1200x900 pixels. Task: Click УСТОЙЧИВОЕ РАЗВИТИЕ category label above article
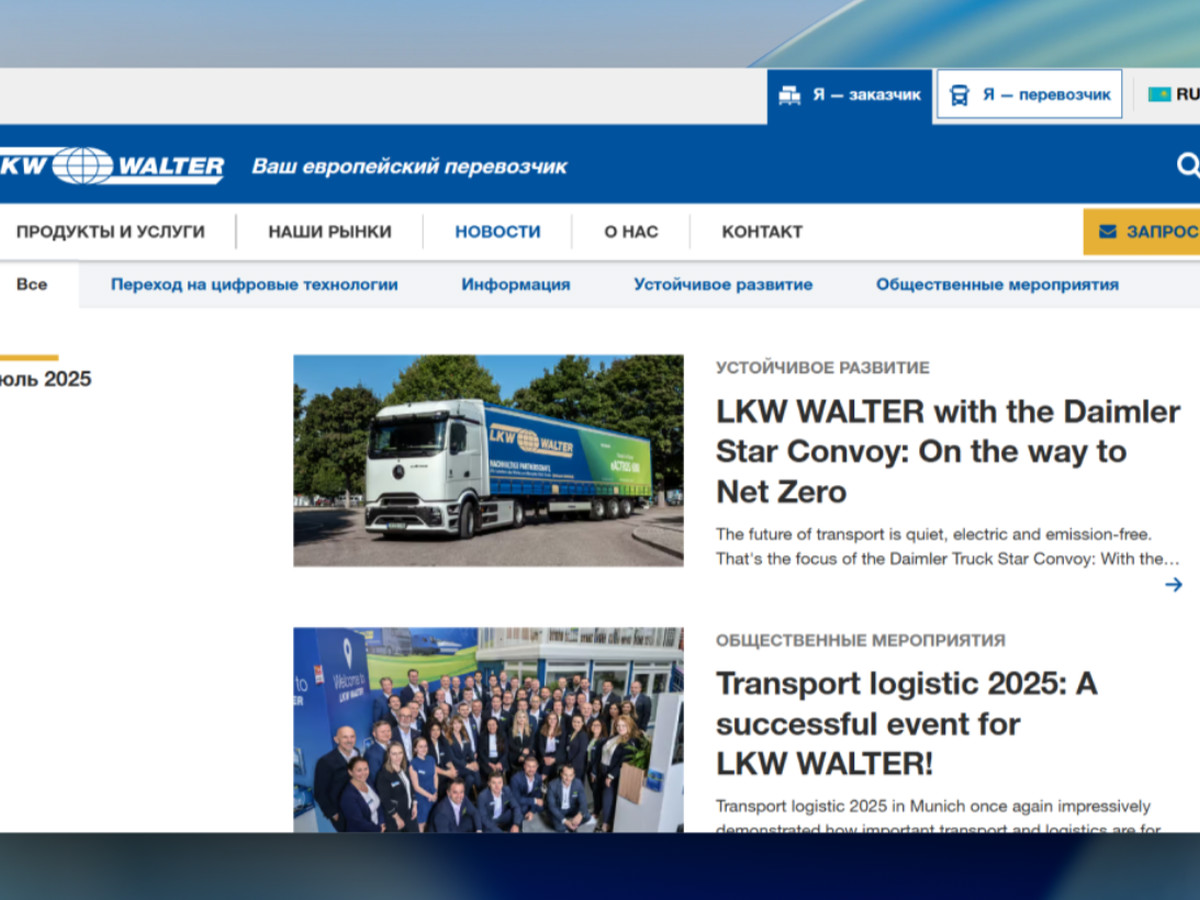823,368
